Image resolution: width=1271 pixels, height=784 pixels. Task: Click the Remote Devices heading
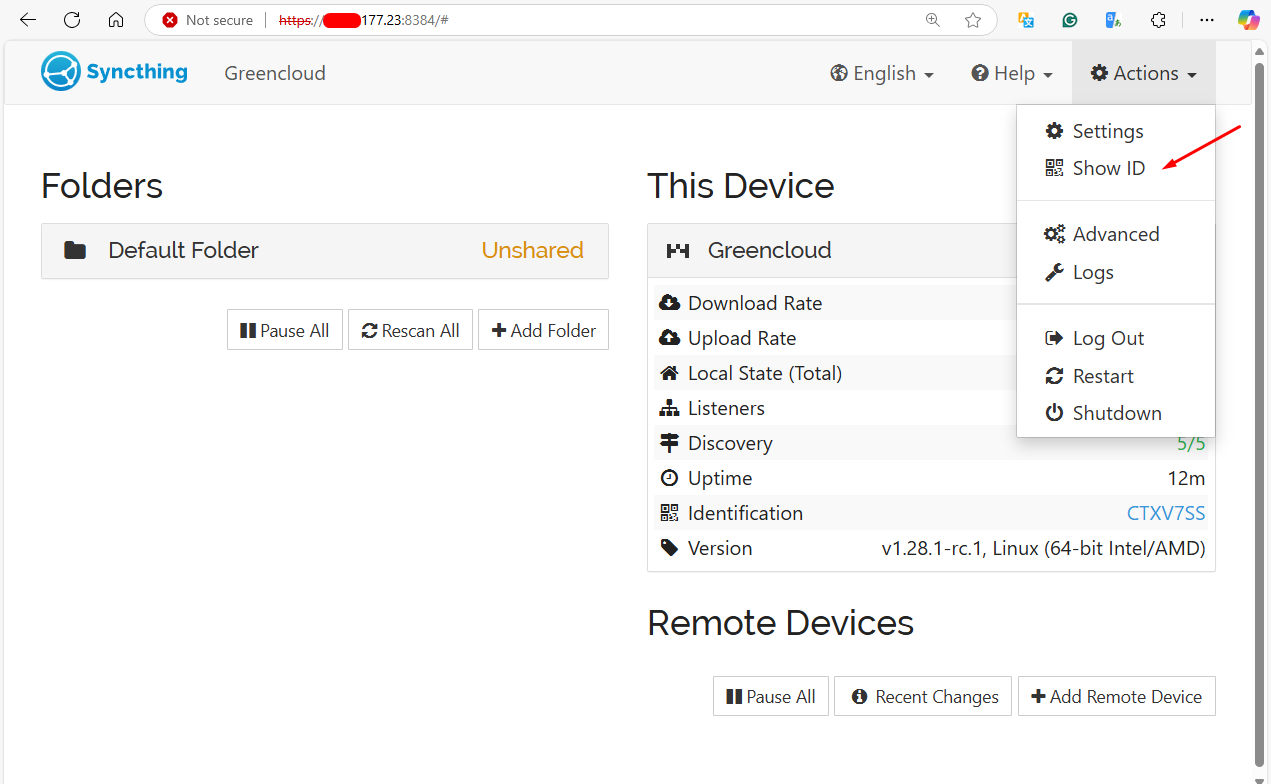(x=781, y=623)
